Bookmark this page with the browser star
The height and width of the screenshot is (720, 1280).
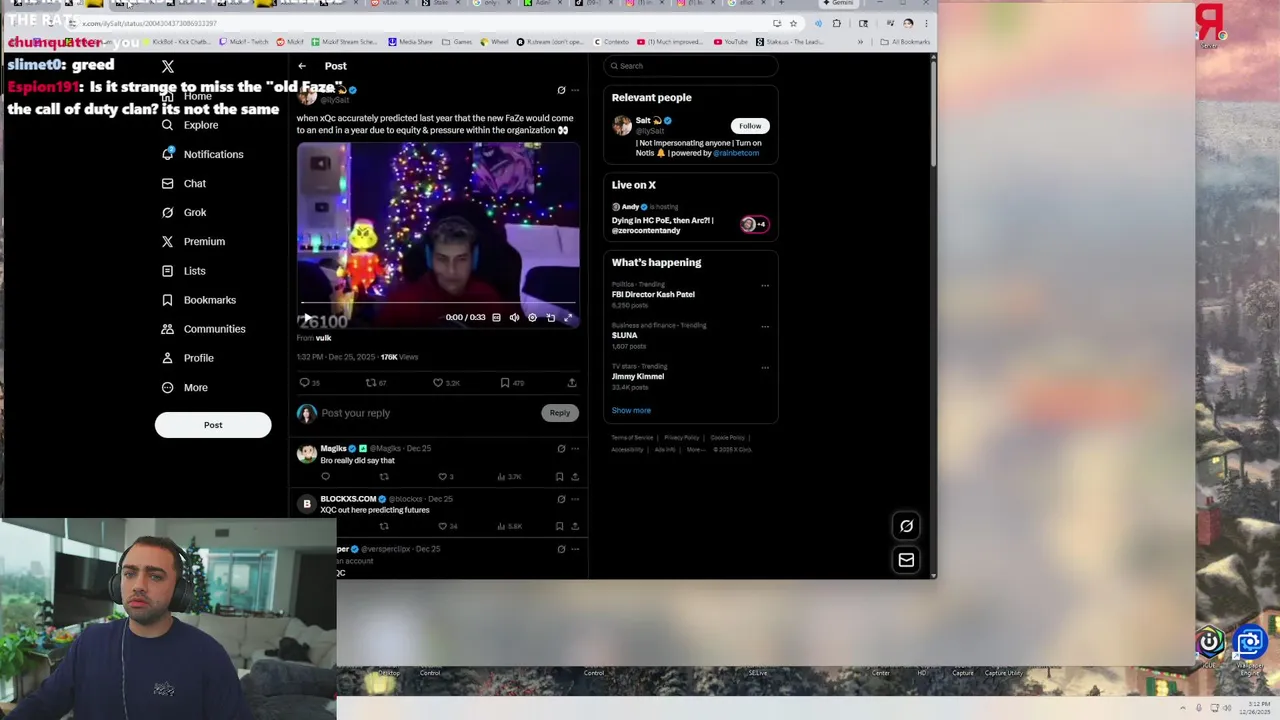point(793,23)
